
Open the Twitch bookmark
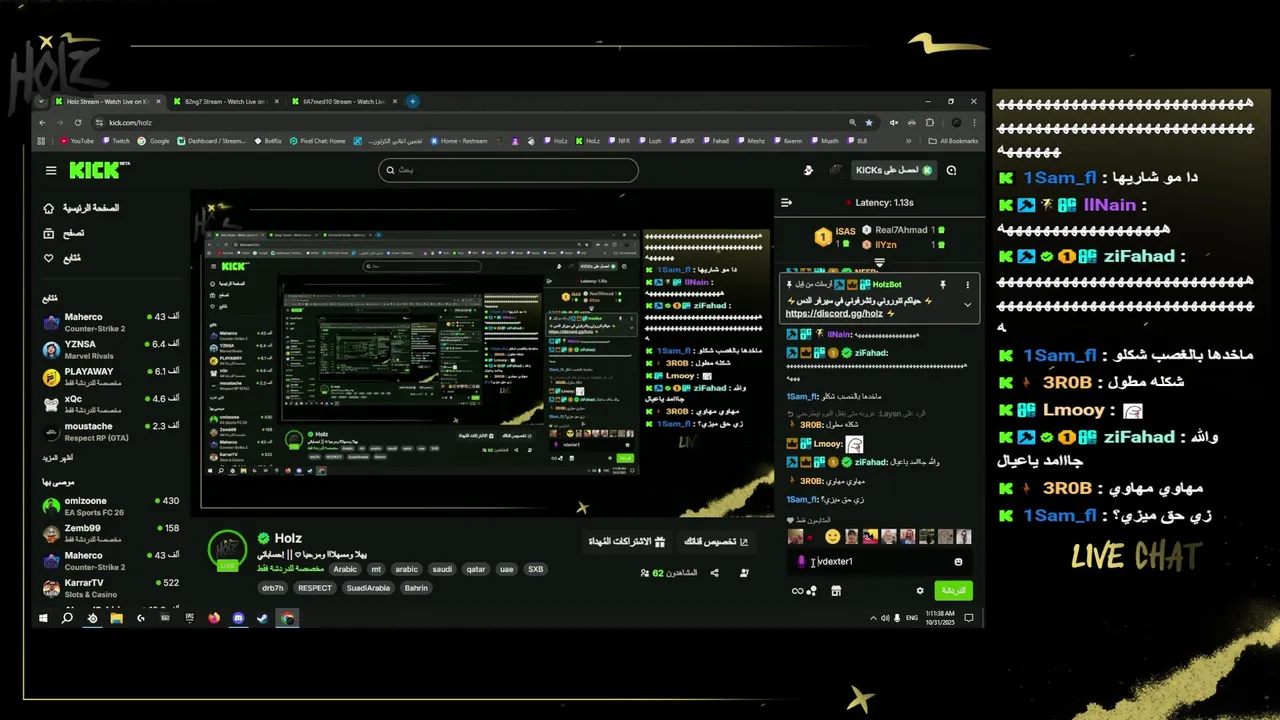[115, 141]
